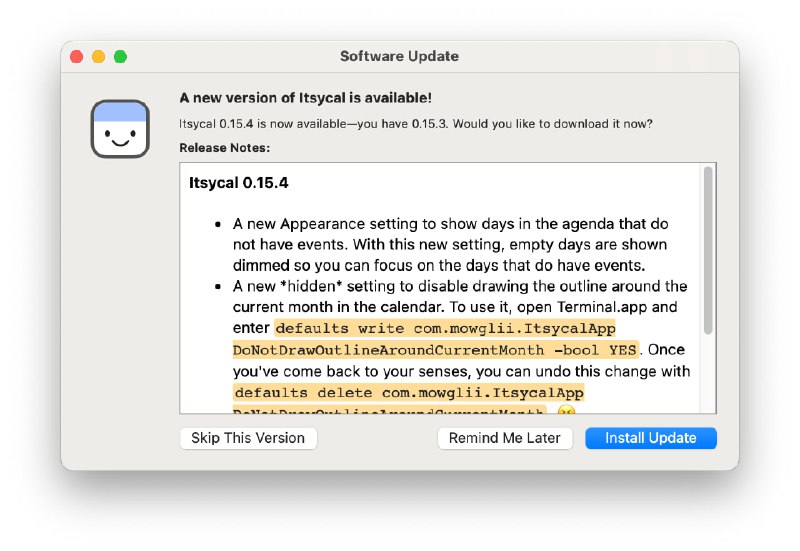This screenshot has height=551, width=800.
Task: Skip This Version of Itsycal
Action: point(248,438)
